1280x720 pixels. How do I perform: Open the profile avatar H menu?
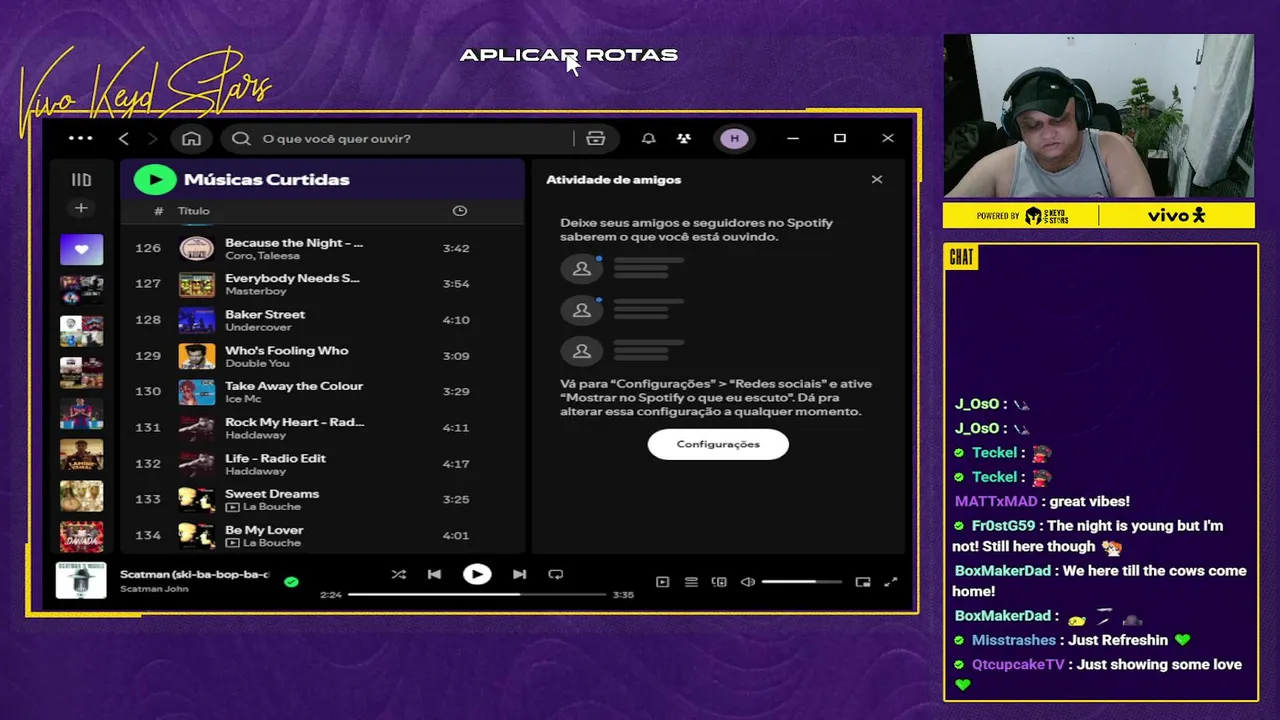pyautogui.click(x=735, y=138)
